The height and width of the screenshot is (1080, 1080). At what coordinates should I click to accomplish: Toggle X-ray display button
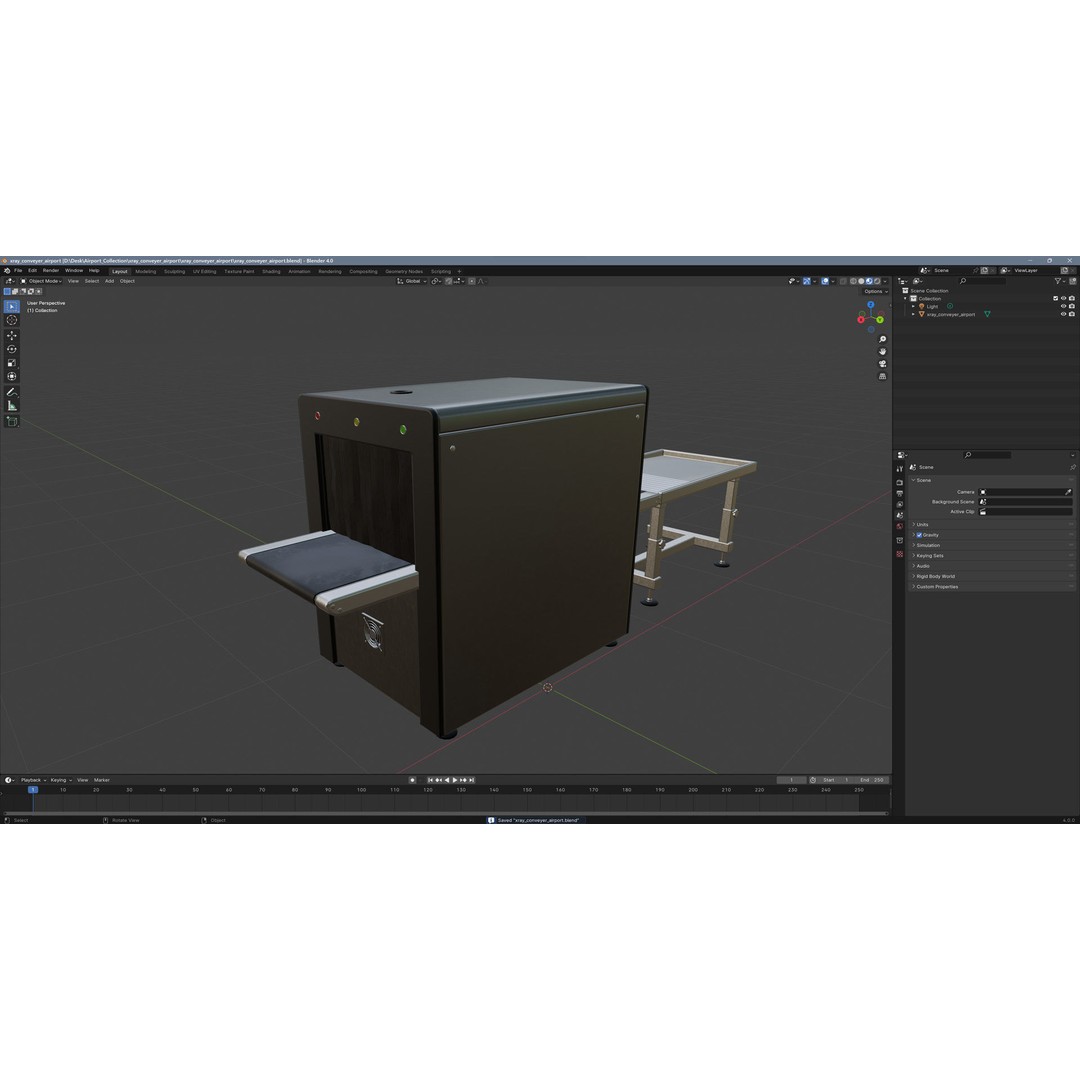(843, 281)
